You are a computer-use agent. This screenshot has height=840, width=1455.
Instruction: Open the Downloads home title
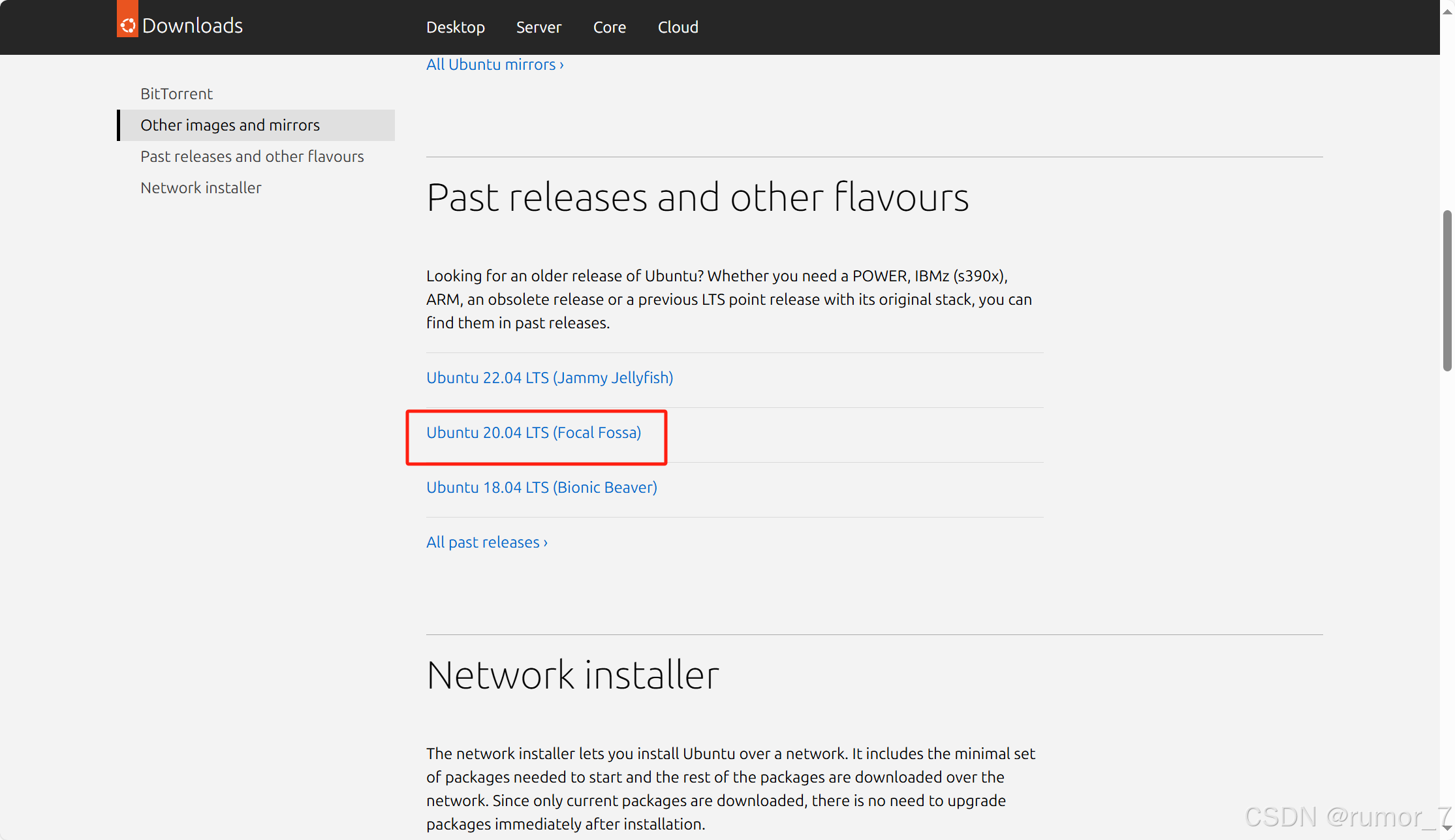coord(192,25)
